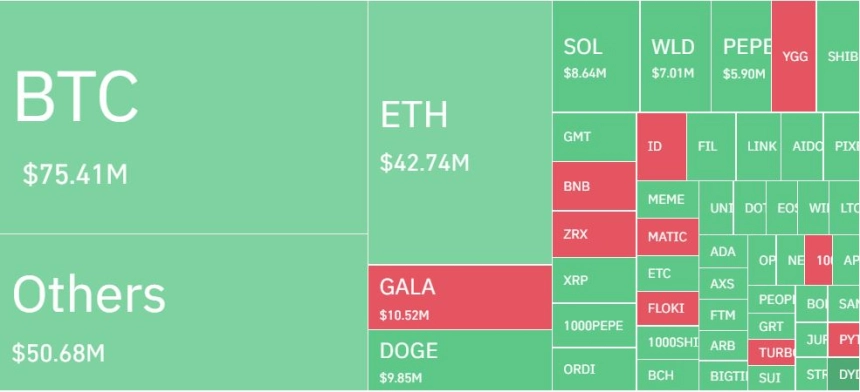Click the PEPE $5.90M tile
The image size is (860, 392).
click(742, 56)
